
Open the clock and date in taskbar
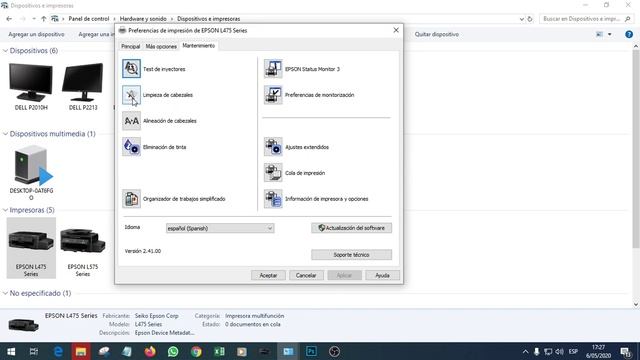(598, 351)
